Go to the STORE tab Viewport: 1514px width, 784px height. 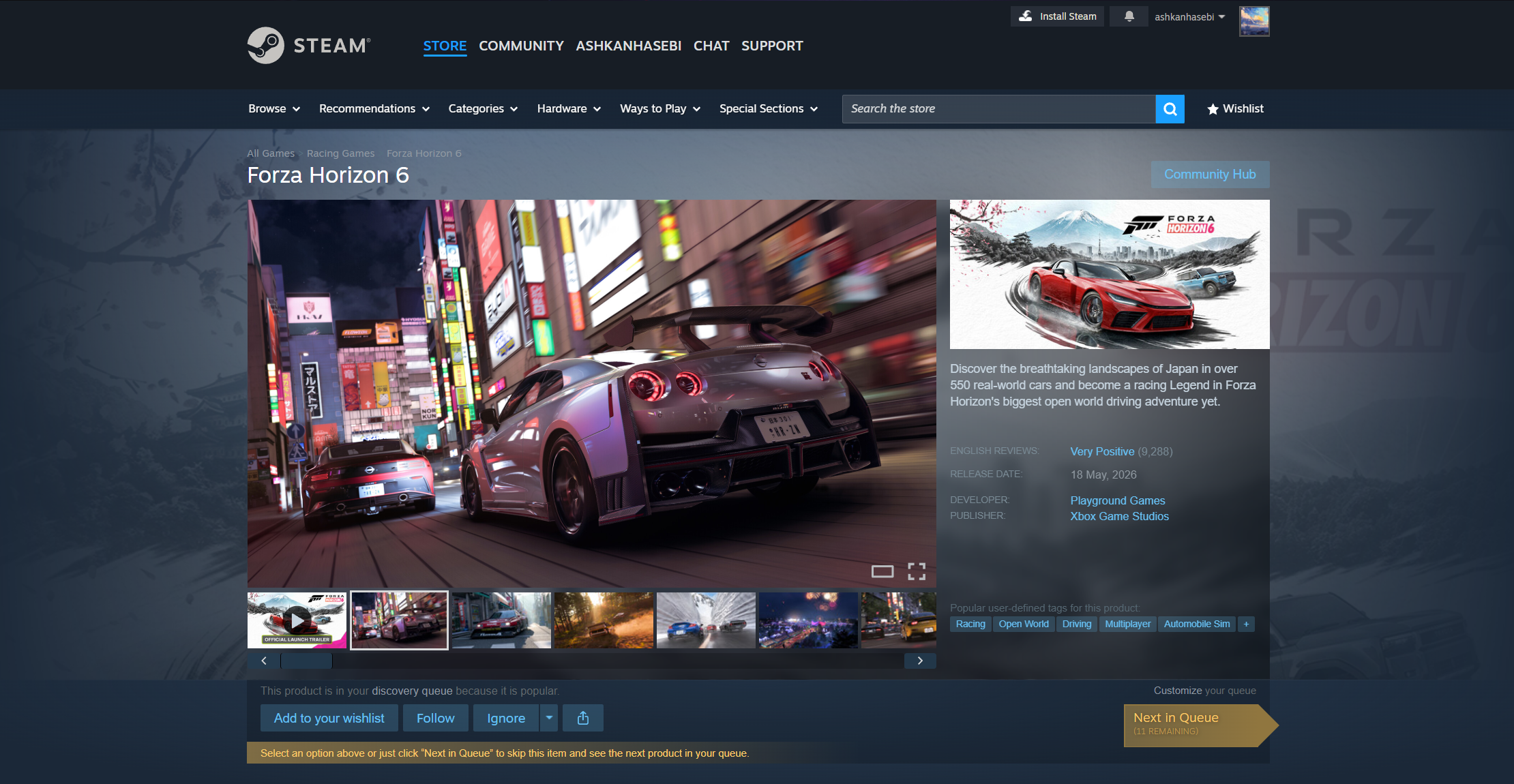pos(445,46)
